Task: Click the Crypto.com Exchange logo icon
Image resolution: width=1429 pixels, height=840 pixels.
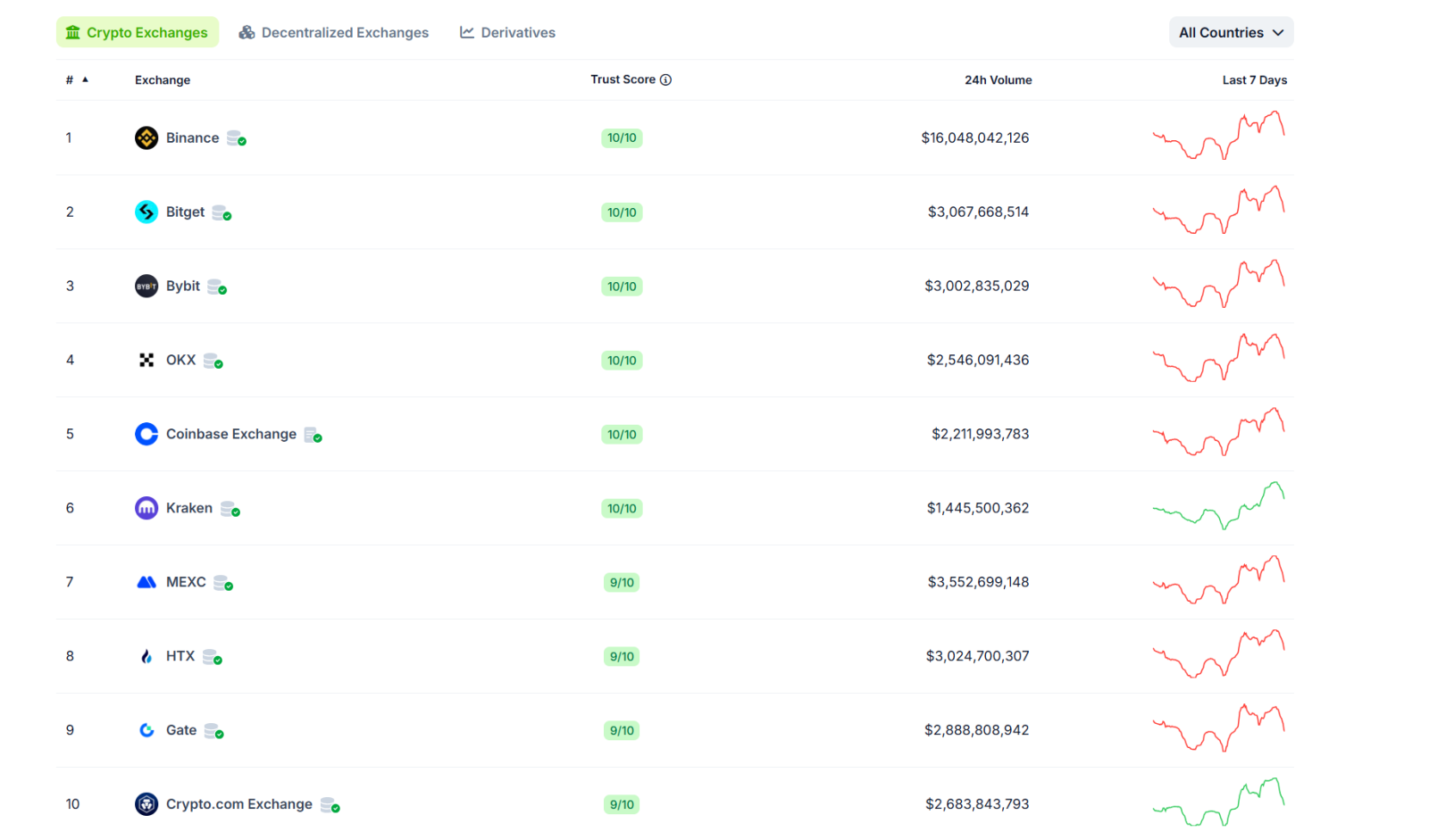Action: 146,804
